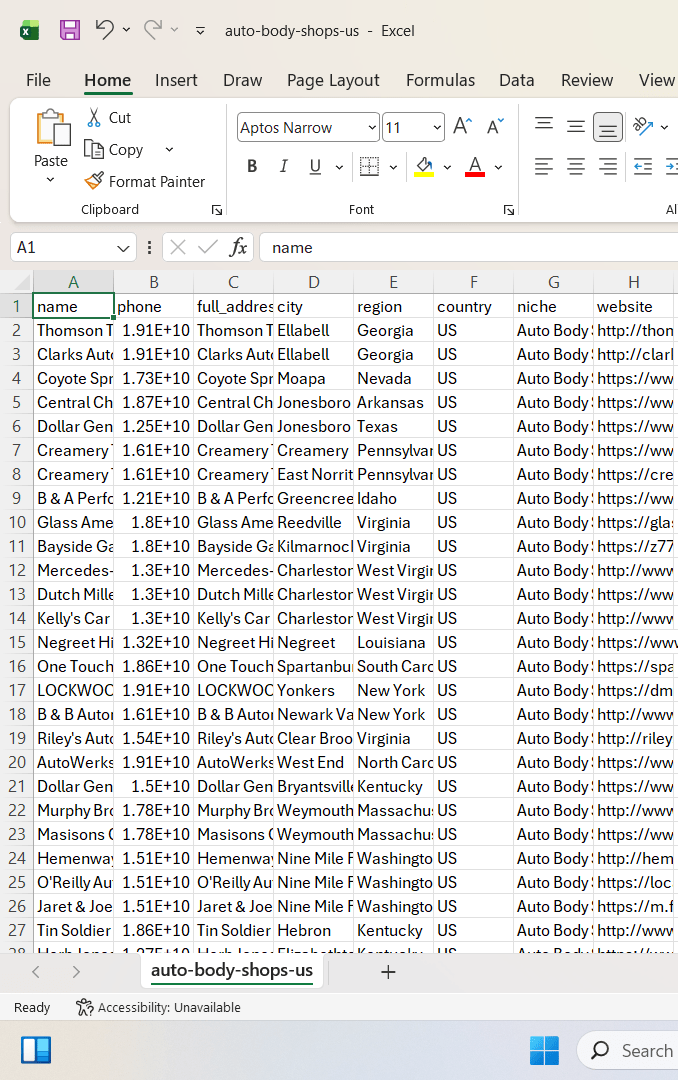Open the Formulas tab

tap(440, 80)
